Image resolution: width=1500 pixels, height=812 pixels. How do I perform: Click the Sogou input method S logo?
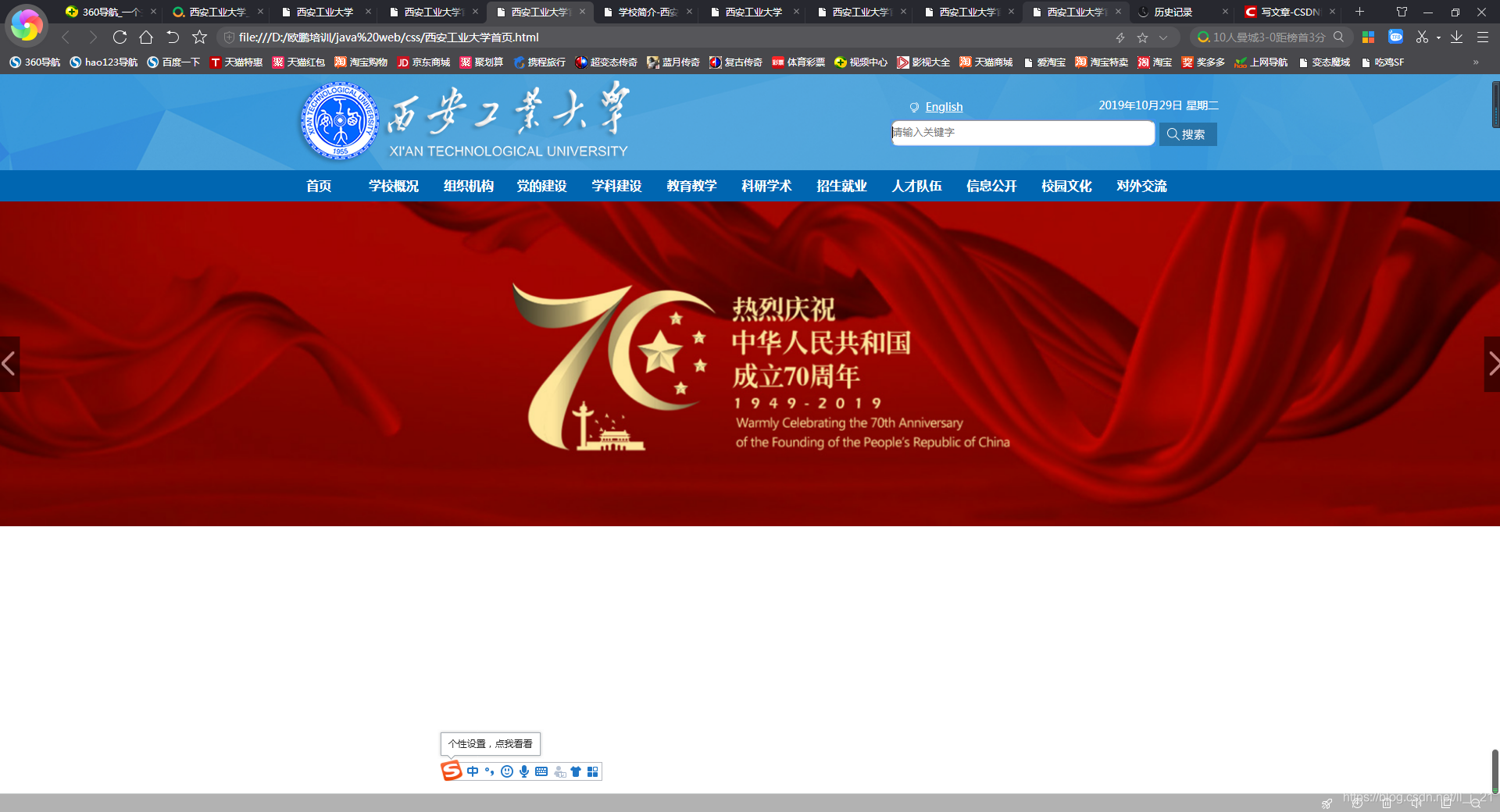tap(452, 771)
